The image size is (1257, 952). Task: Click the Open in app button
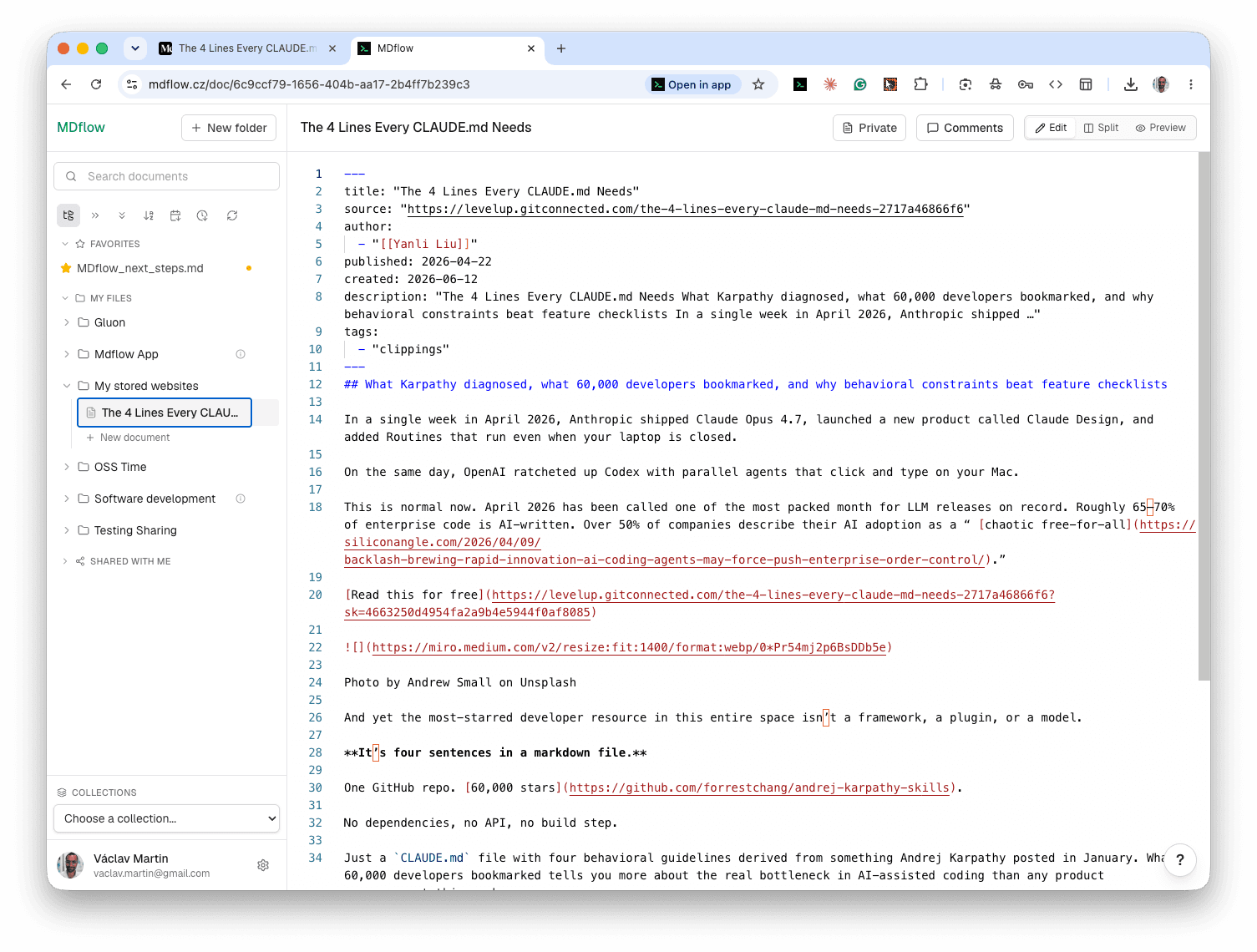click(x=692, y=84)
